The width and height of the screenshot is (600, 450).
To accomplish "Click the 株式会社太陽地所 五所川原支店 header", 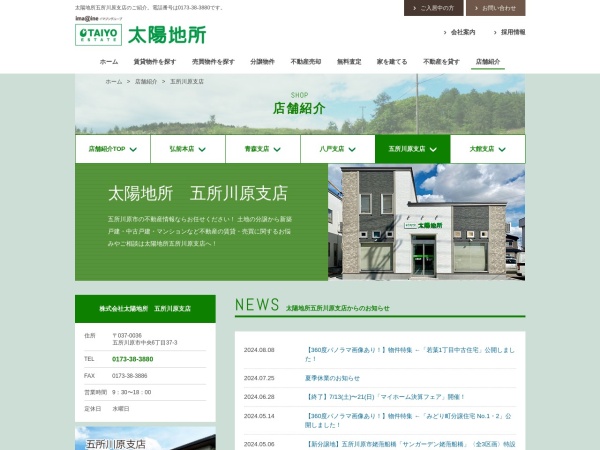I will pyautogui.click(x=145, y=309).
